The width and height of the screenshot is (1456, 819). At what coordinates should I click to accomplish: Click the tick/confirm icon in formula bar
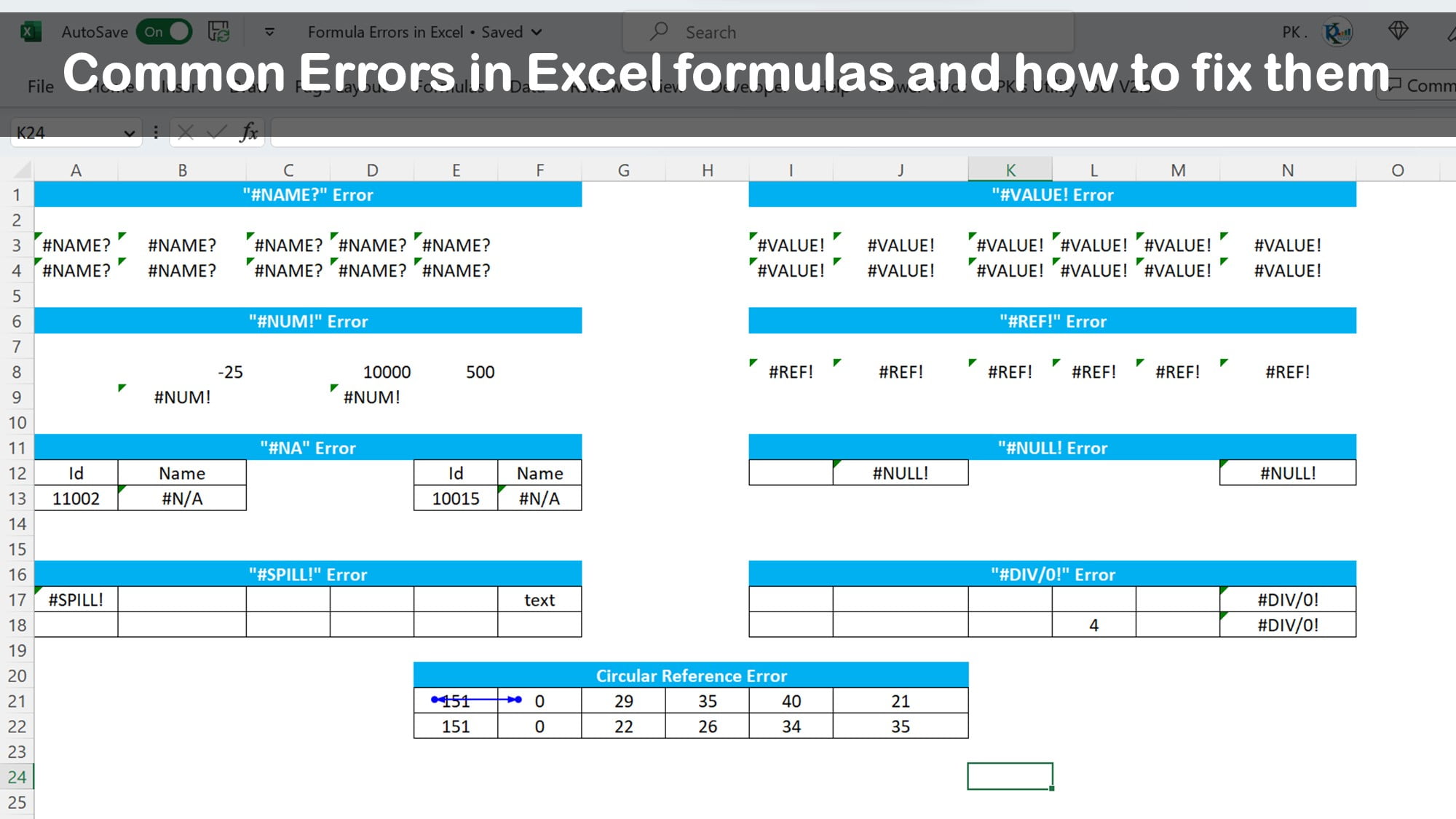tap(215, 132)
